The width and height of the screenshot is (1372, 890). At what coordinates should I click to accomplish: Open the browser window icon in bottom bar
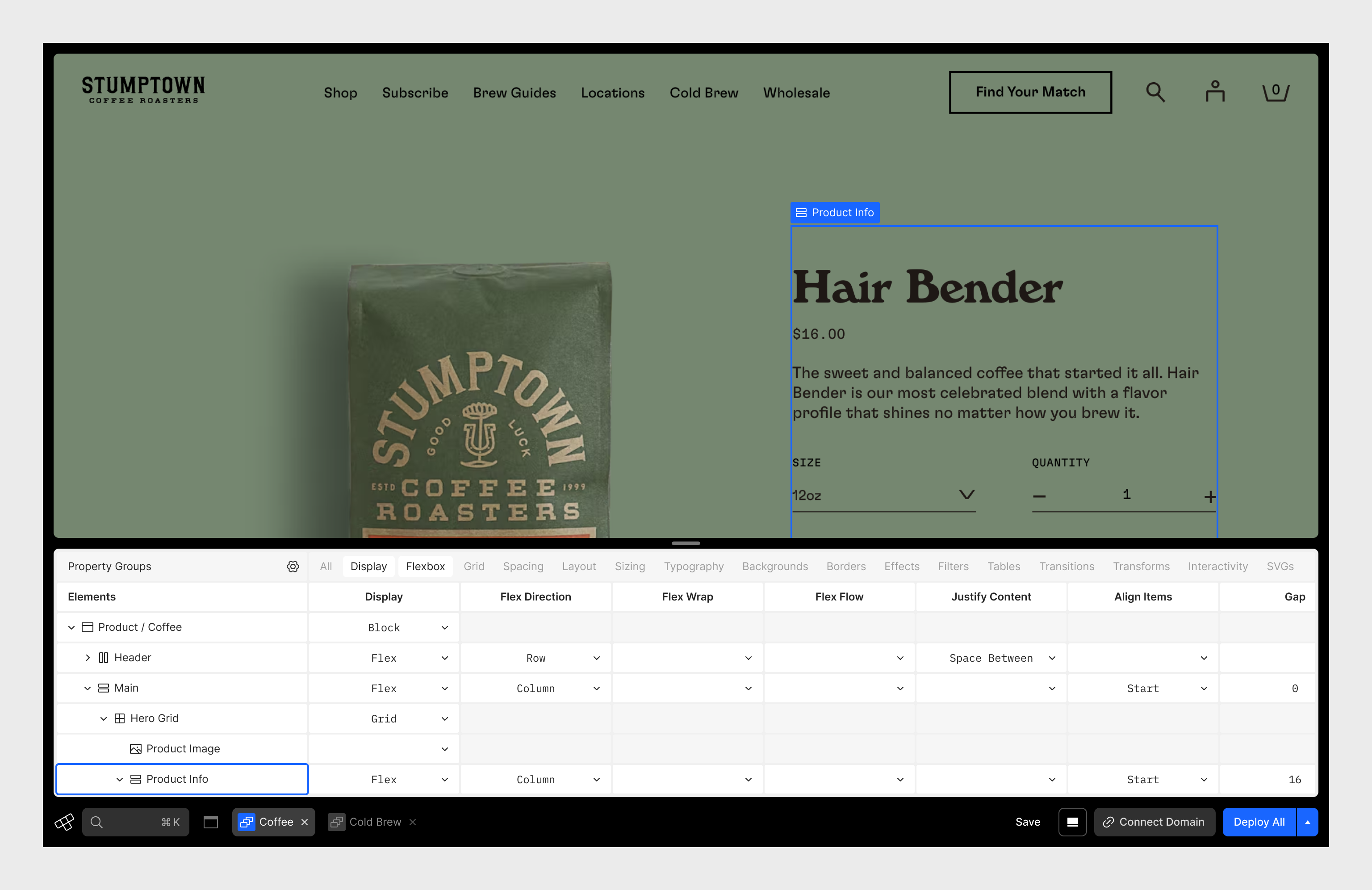(x=210, y=822)
